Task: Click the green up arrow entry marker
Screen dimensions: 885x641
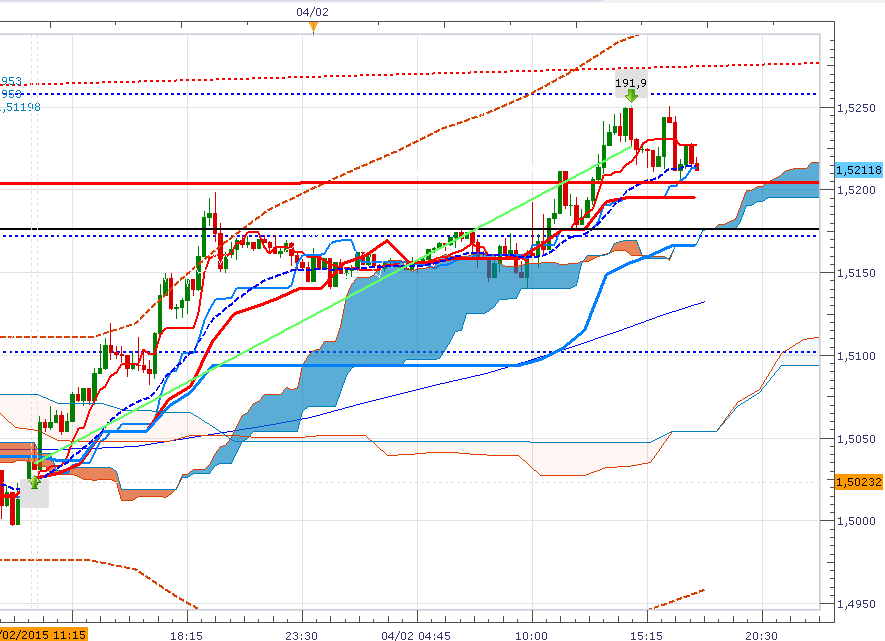Action: pyautogui.click(x=35, y=481)
